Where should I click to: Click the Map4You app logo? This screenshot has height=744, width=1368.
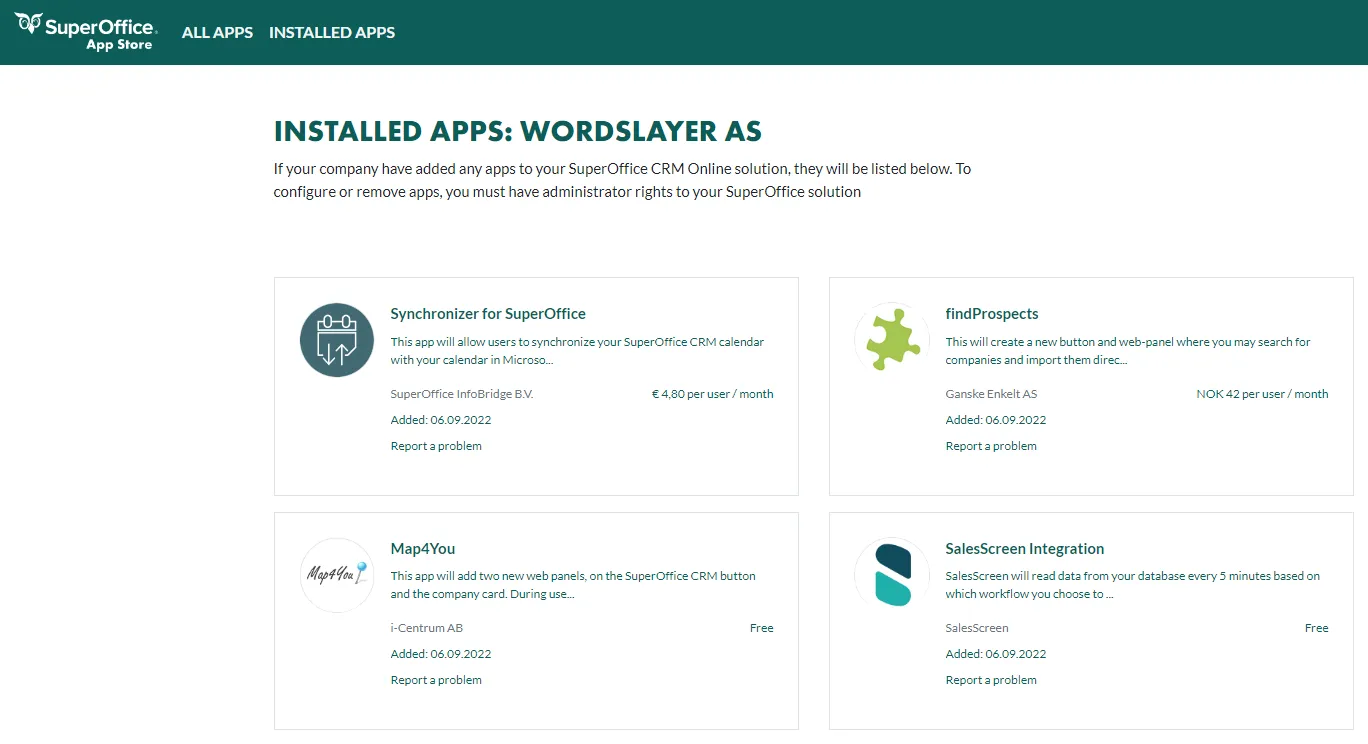tap(337, 575)
